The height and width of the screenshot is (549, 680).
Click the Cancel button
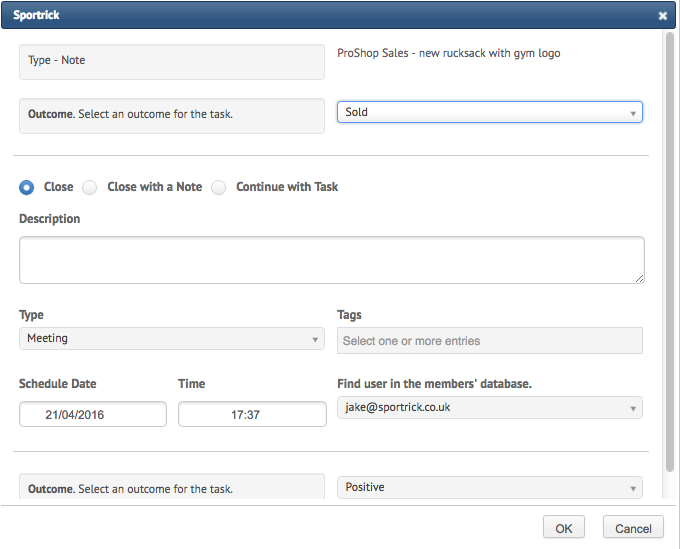633,528
